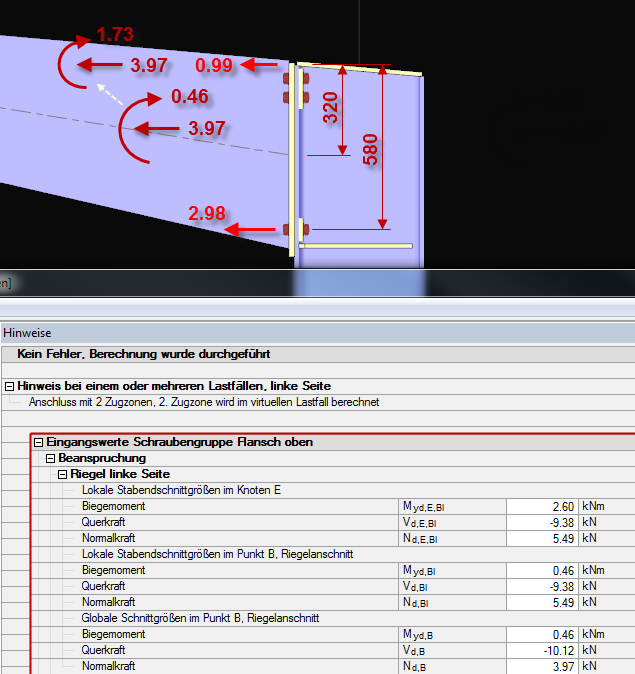Click the Myd,Bl symbol cell
Image resolution: width=635 pixels, height=674 pixels.
tap(452, 570)
